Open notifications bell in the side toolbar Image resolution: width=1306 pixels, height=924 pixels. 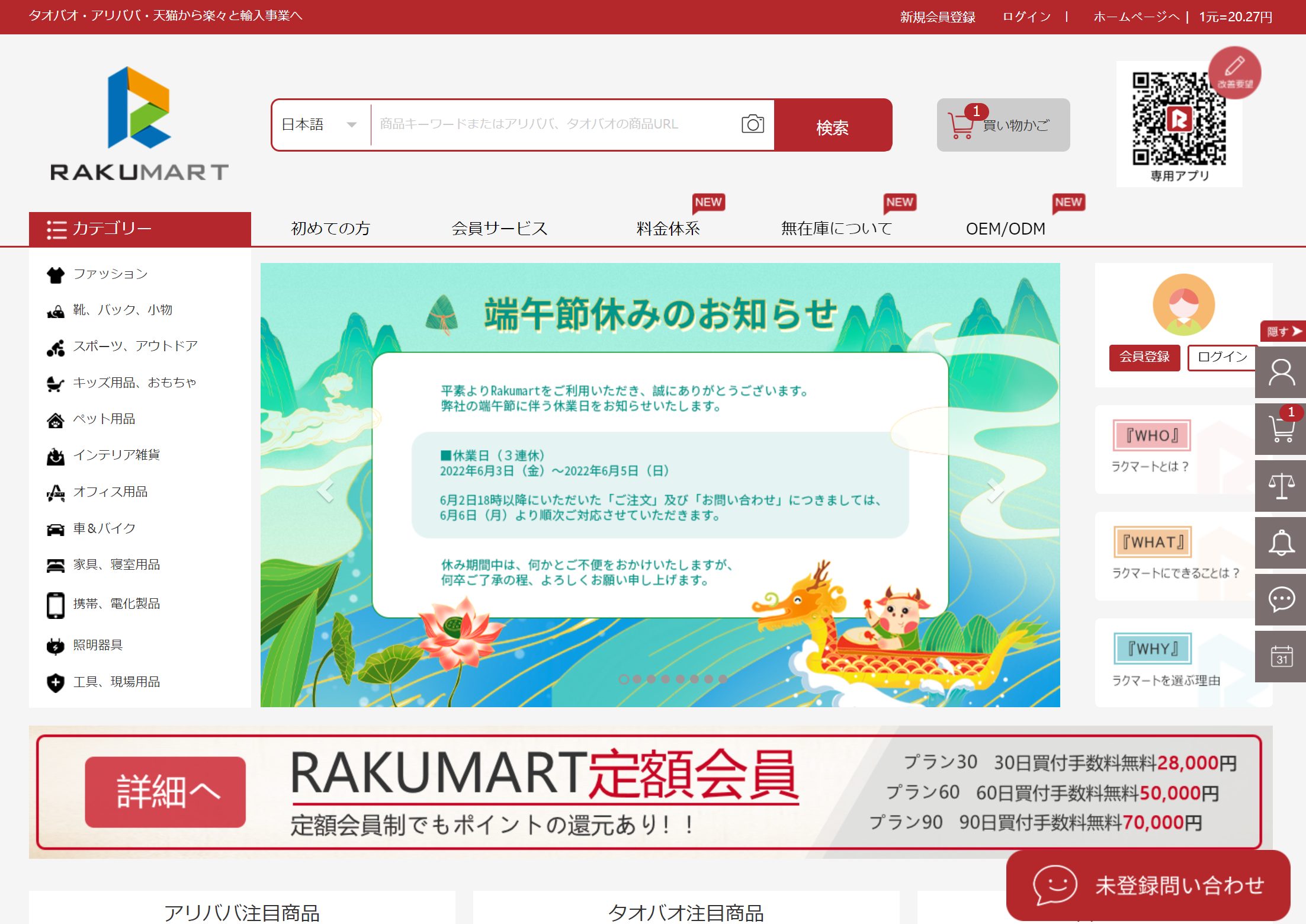pos(1281,543)
